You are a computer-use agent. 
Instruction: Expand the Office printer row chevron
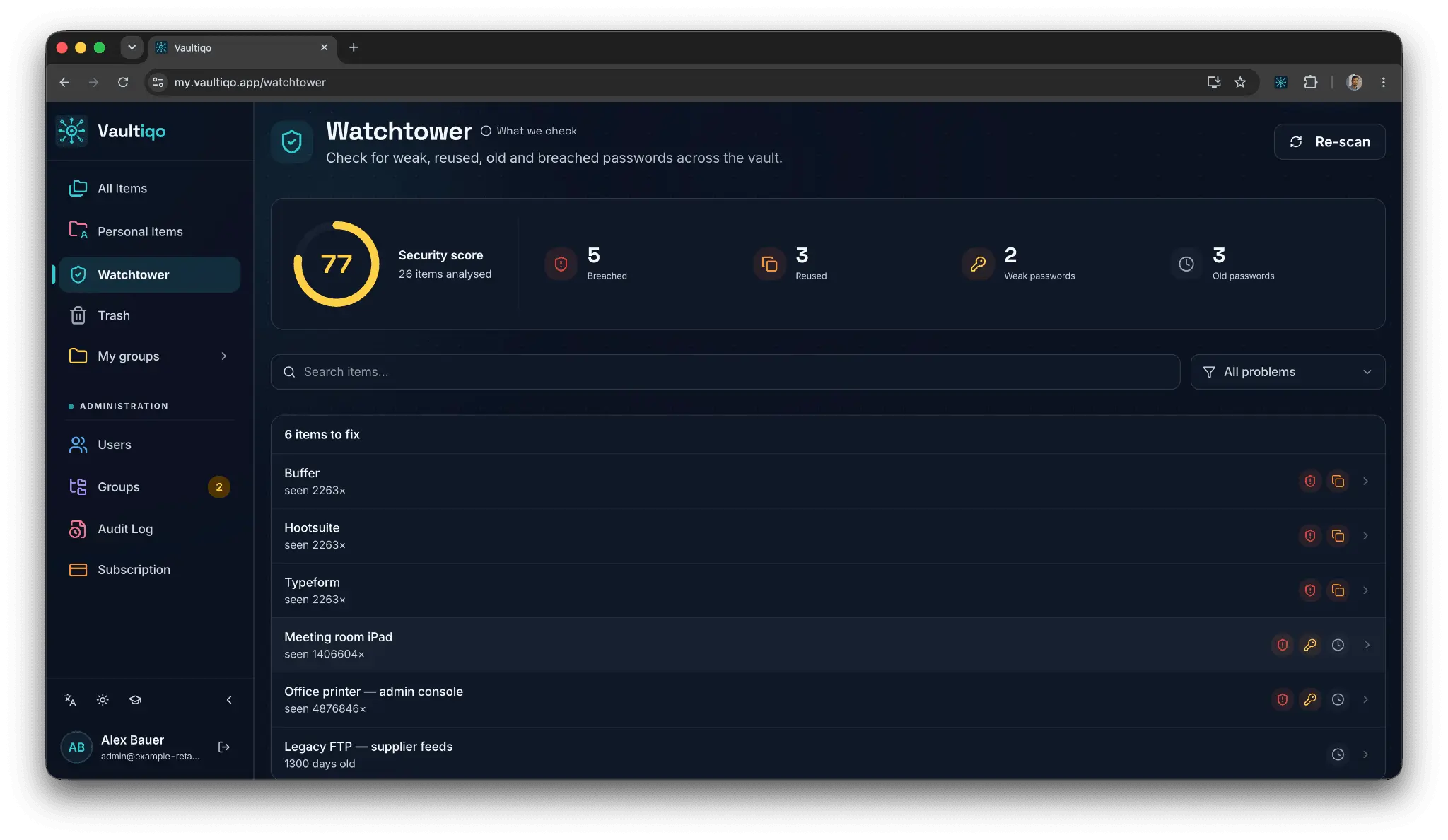(1365, 699)
